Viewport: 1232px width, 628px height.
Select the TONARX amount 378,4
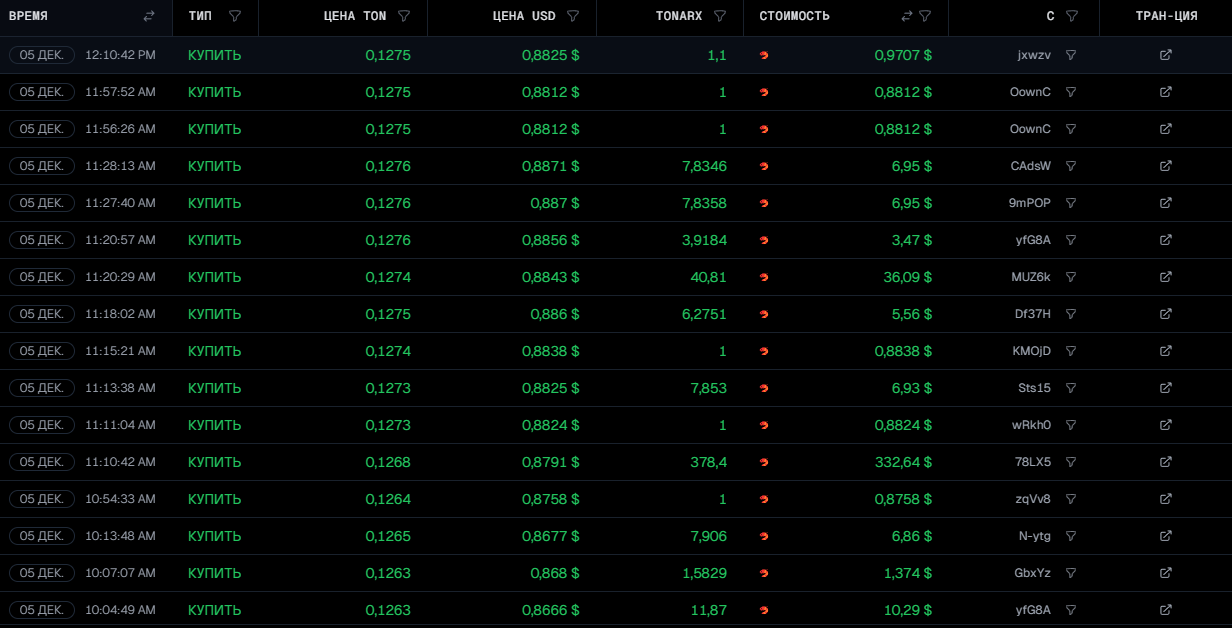[707, 462]
